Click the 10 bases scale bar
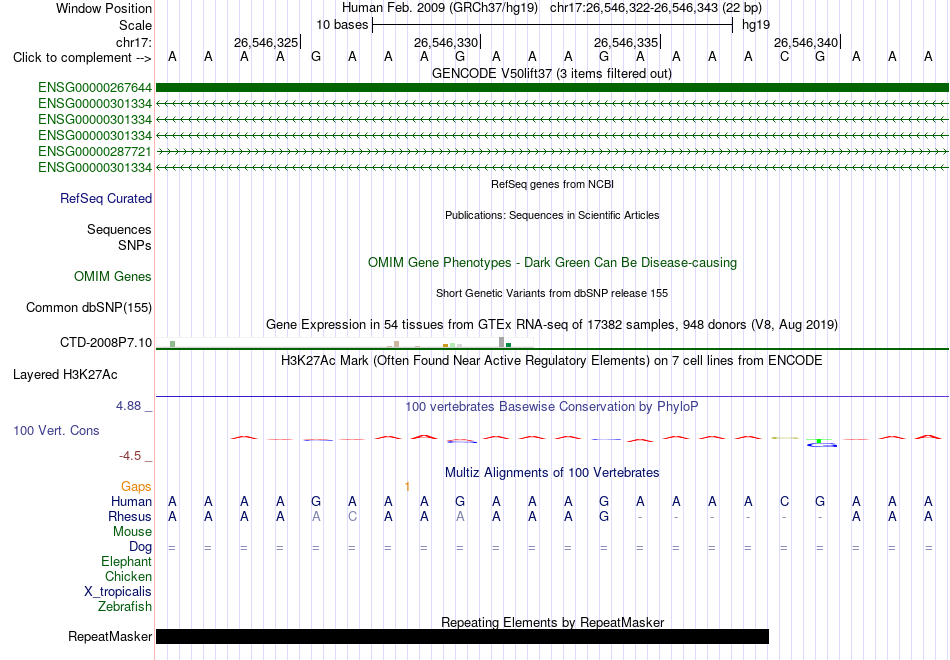950x660 pixels. pos(553,25)
